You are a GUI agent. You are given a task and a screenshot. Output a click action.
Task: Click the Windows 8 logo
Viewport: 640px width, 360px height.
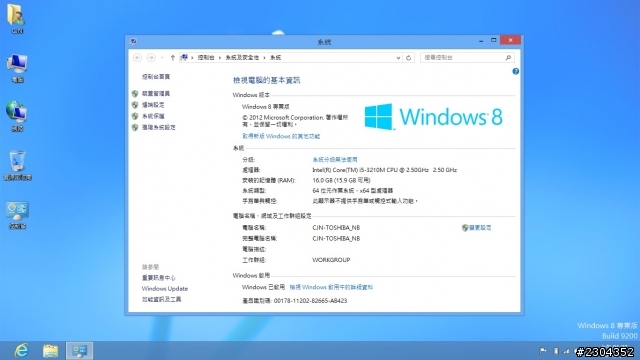click(433, 117)
